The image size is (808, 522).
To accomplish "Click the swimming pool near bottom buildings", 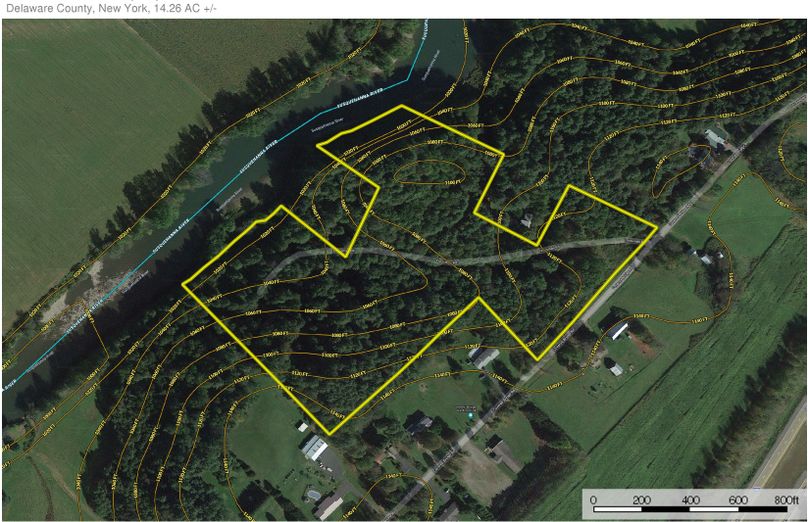I will pos(313,496).
